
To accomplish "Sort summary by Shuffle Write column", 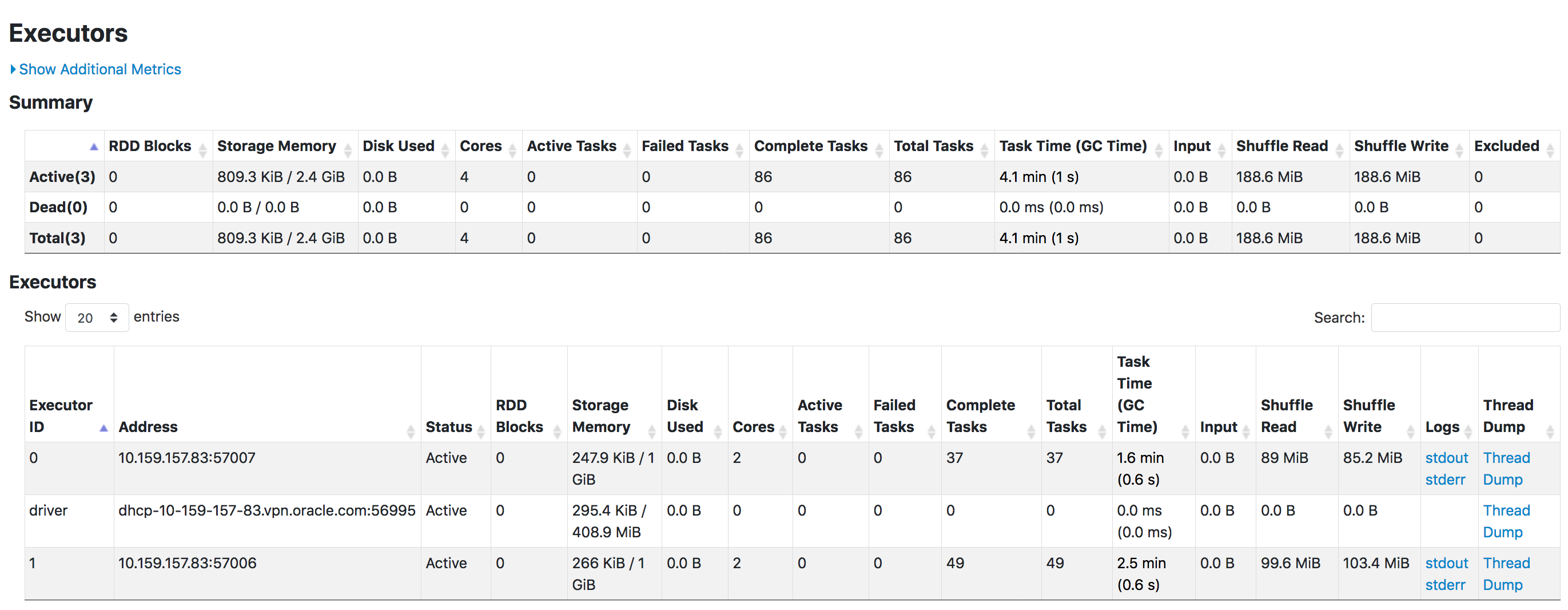I will click(x=1408, y=146).
